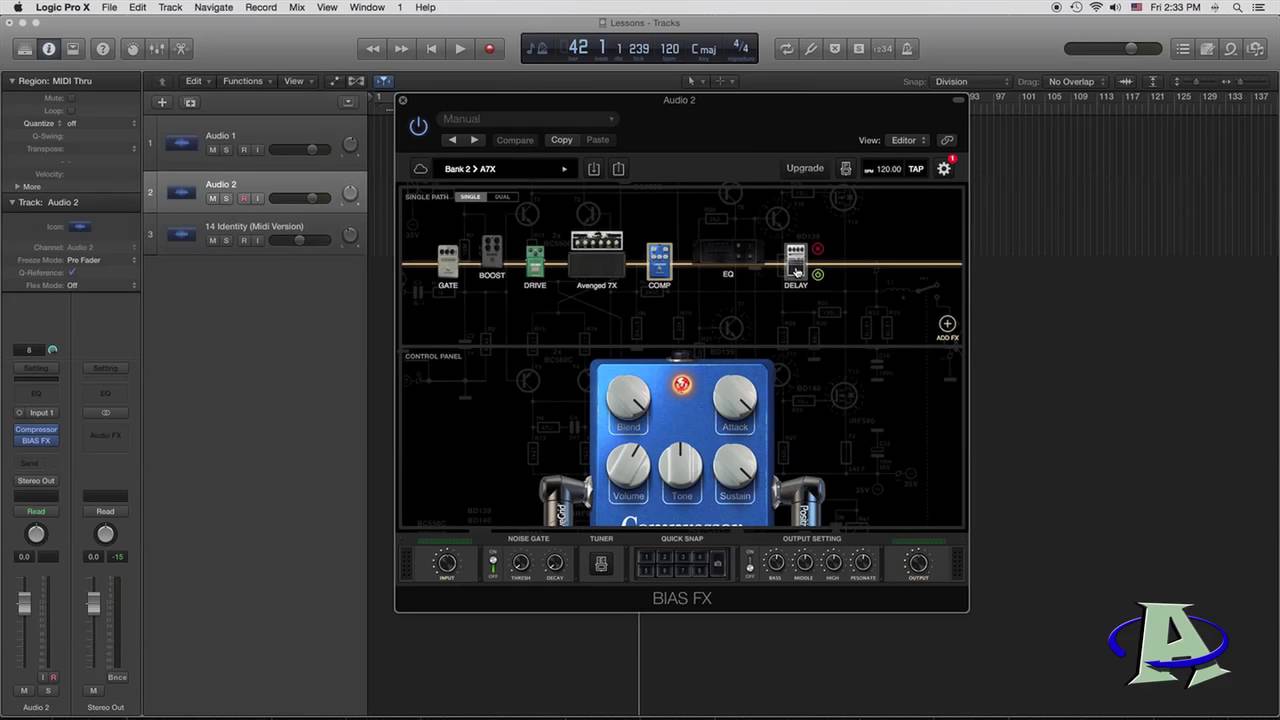Open the Loop Browser button
This screenshot has height=720, width=1280.
(1231, 48)
